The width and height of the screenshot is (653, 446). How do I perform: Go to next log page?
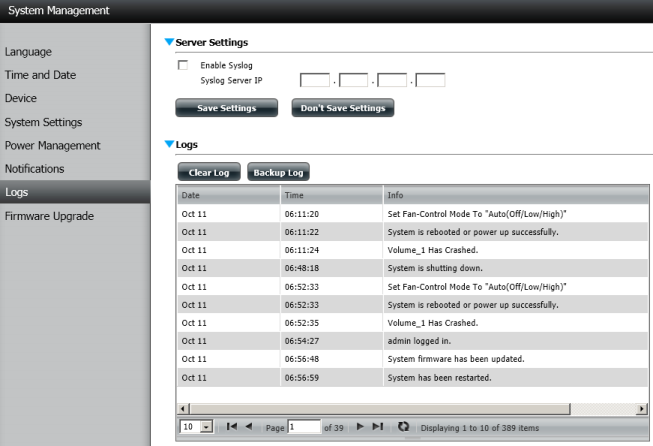click(360, 426)
